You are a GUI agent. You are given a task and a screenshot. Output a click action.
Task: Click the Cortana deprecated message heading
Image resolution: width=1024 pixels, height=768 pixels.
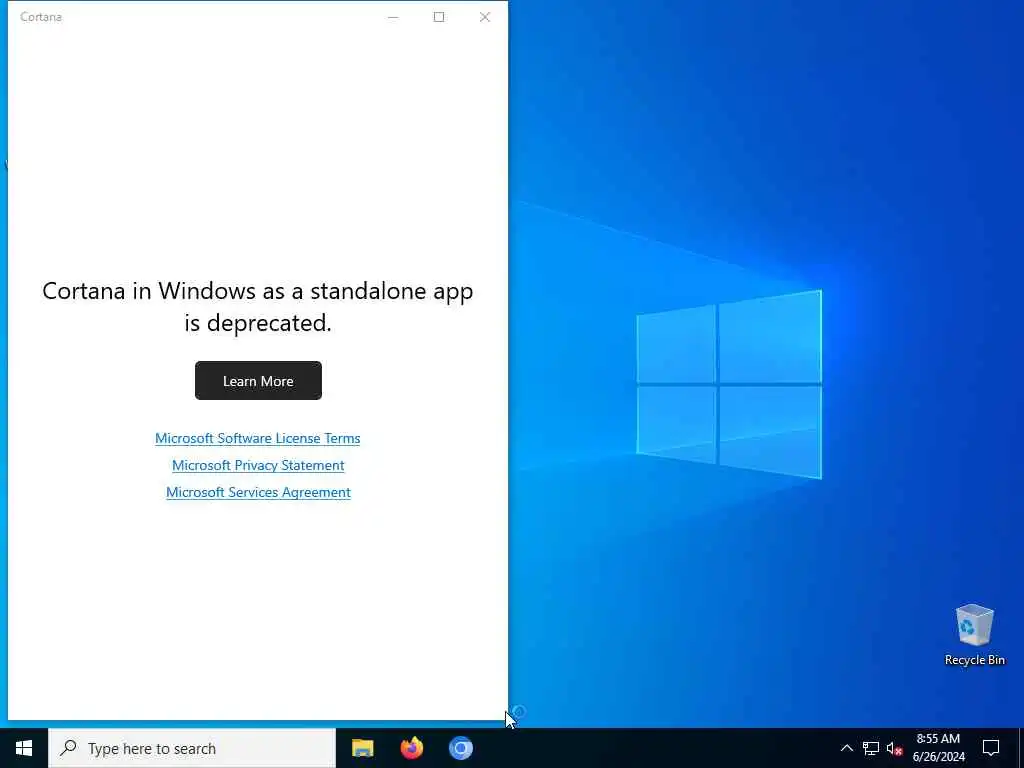click(258, 306)
